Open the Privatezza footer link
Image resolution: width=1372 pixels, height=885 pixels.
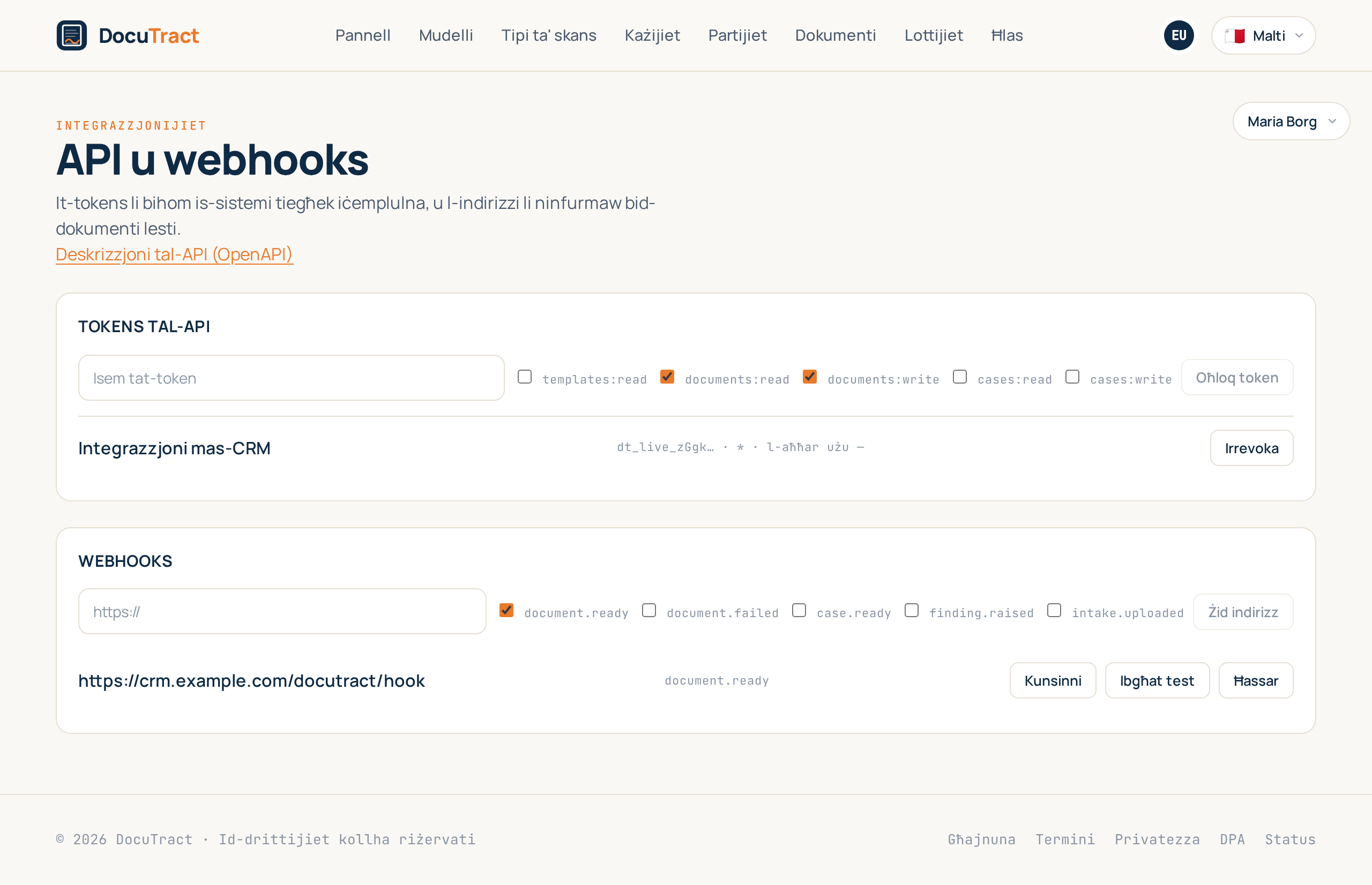coord(1157,839)
